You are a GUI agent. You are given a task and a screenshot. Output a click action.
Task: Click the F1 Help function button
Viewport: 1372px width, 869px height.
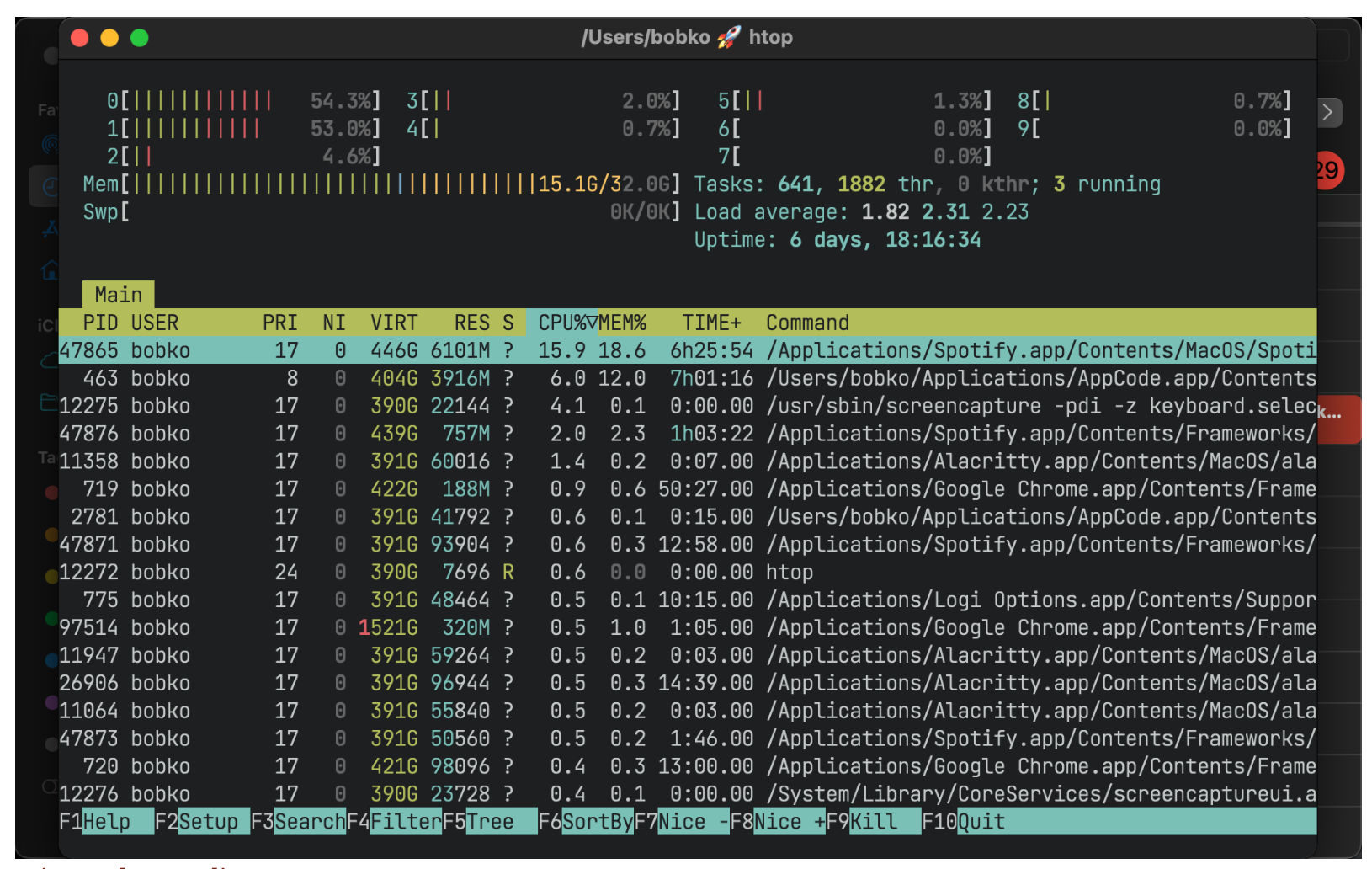click(106, 822)
